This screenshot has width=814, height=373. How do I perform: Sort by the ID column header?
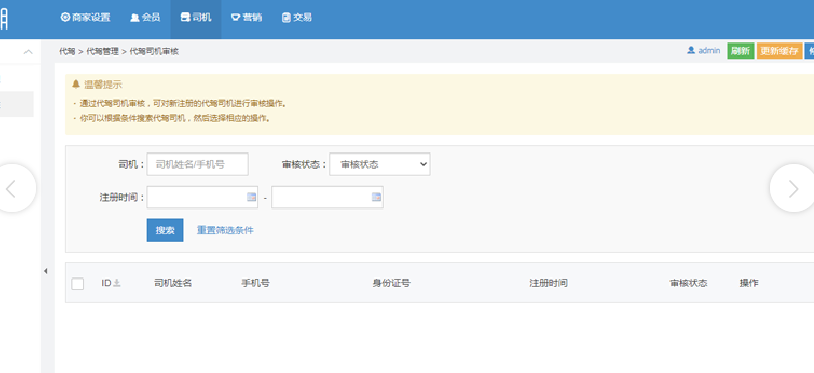click(111, 283)
